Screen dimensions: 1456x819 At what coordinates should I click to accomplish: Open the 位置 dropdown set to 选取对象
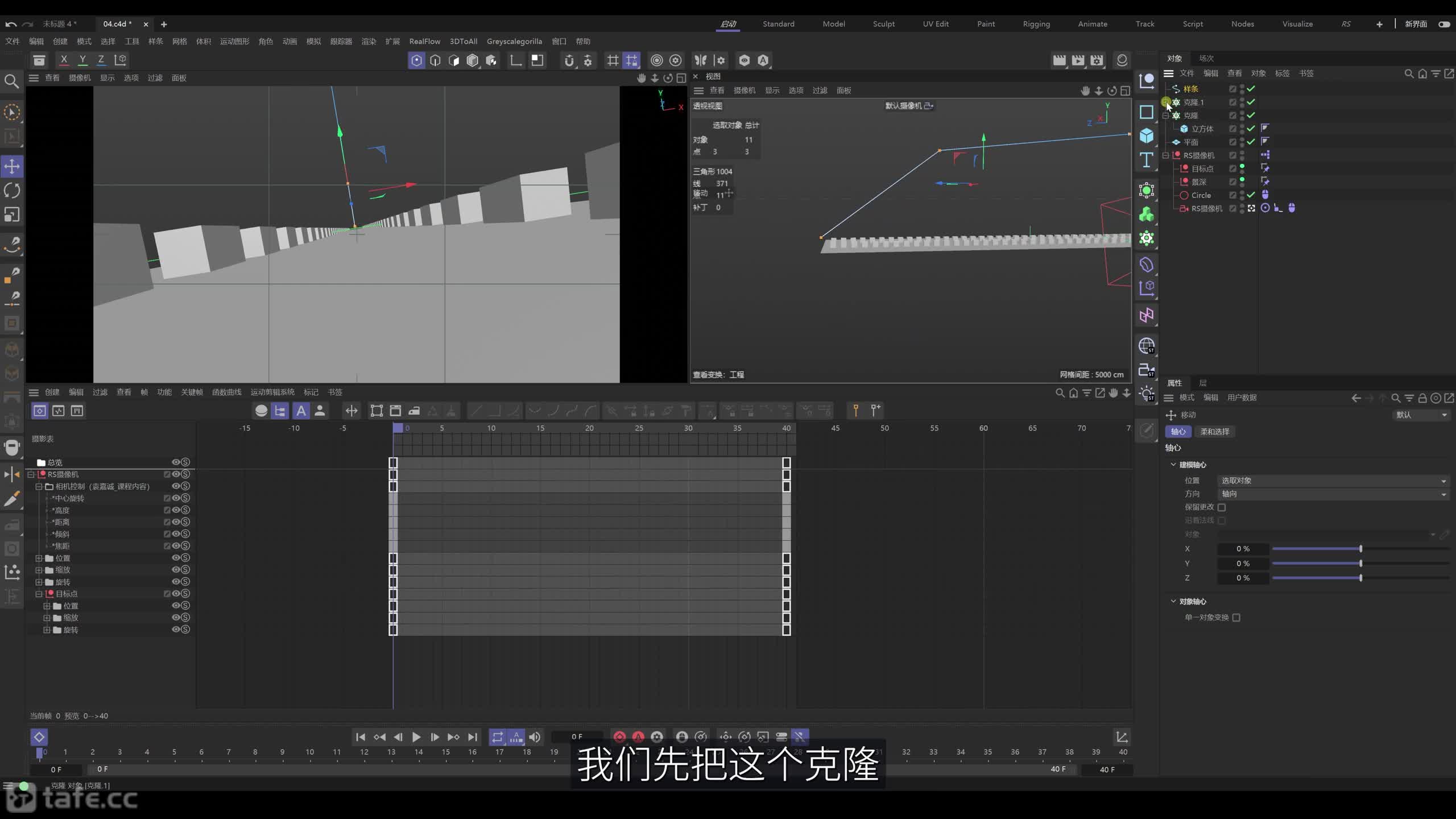pos(1333,481)
